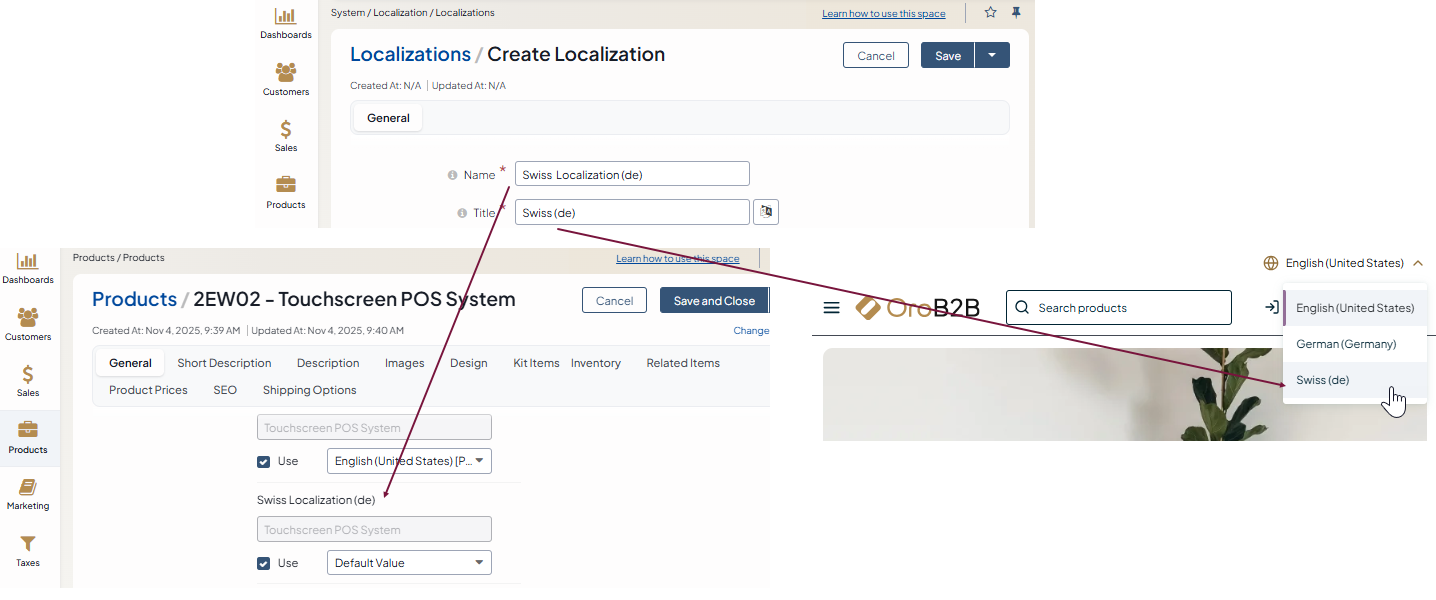The width and height of the screenshot is (1436, 600).
Task: Click the storefront sign-in icon
Action: pos(1271,307)
